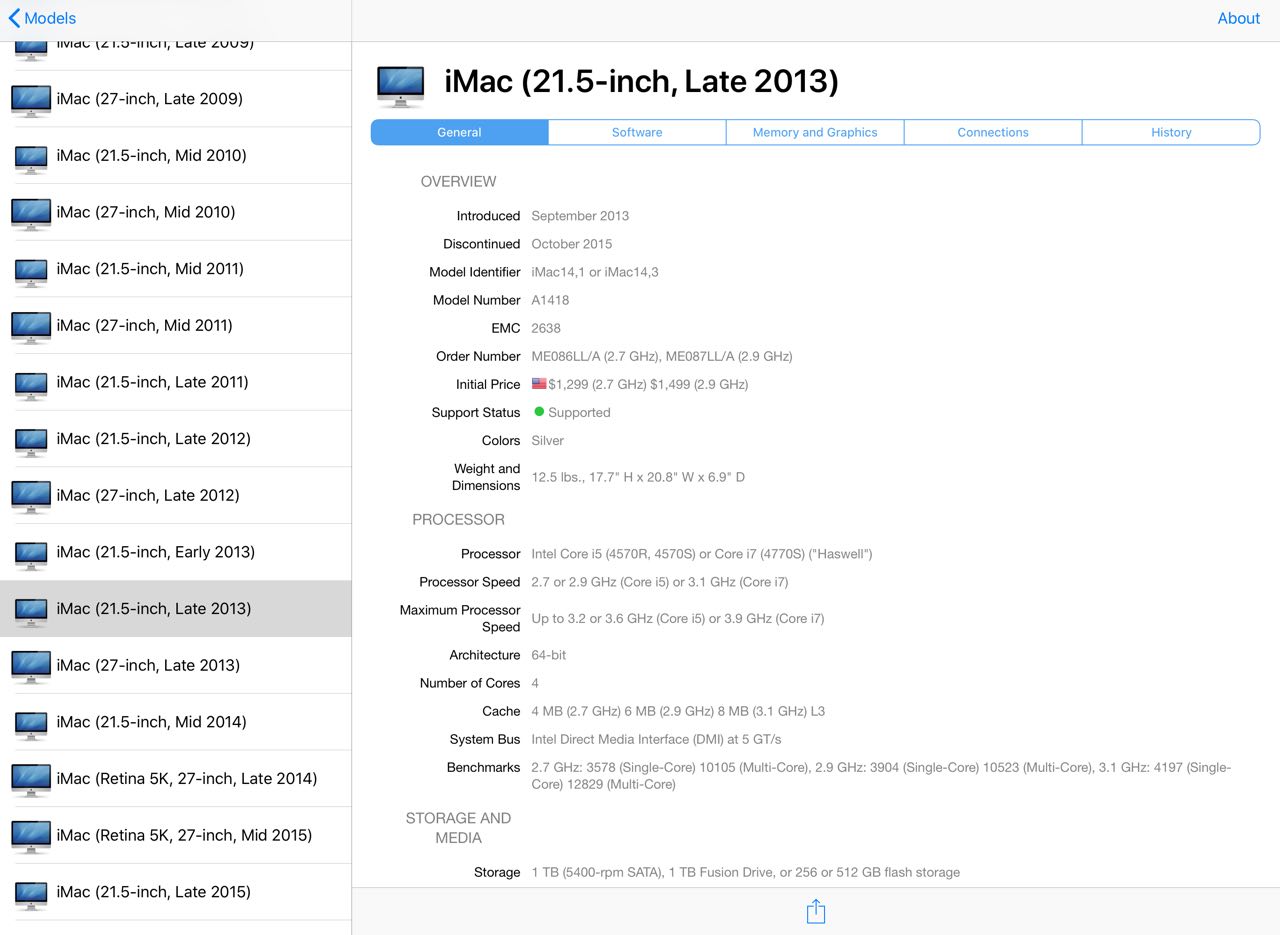1280x935 pixels.
Task: Click the iMac icon for Retina 5K, Late 2014
Action: [x=31, y=781]
